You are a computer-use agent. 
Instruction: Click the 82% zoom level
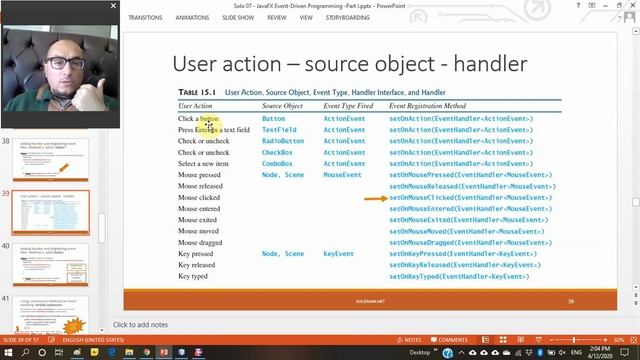pyautogui.click(x=619, y=340)
